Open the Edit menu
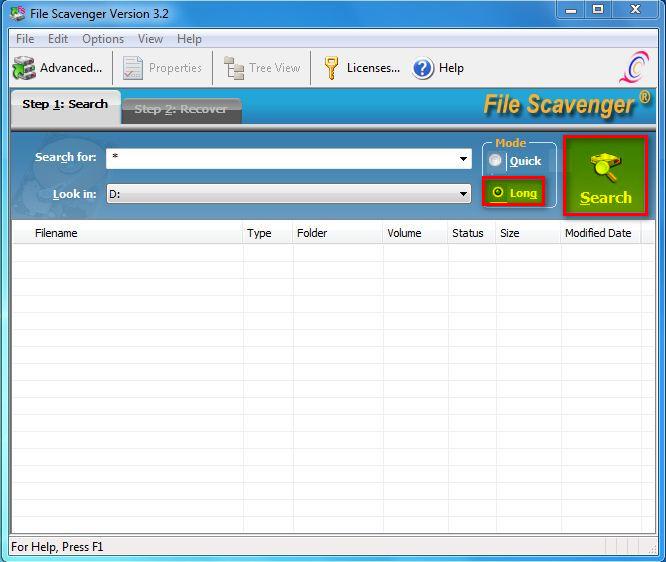This screenshot has height=562, width=666. pos(58,39)
